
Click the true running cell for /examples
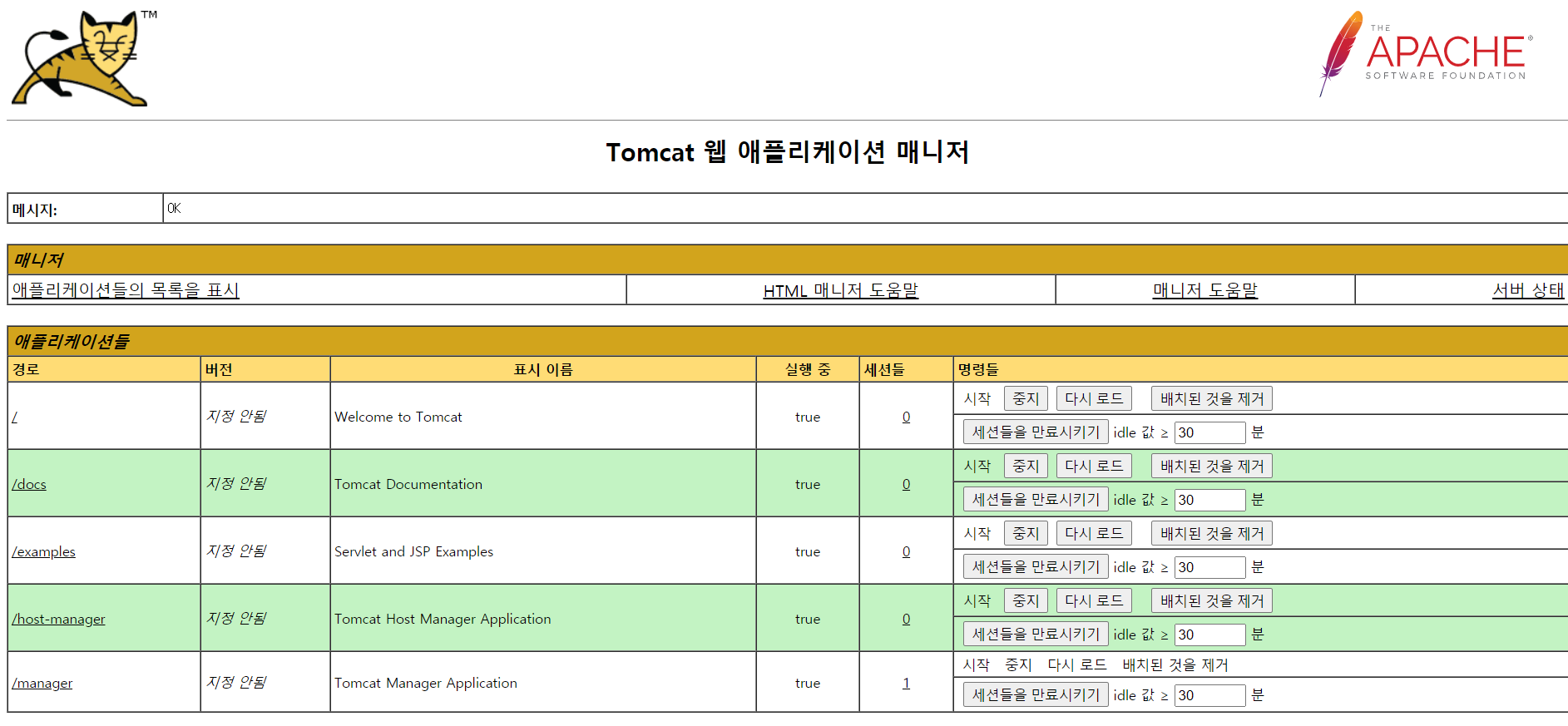point(808,551)
